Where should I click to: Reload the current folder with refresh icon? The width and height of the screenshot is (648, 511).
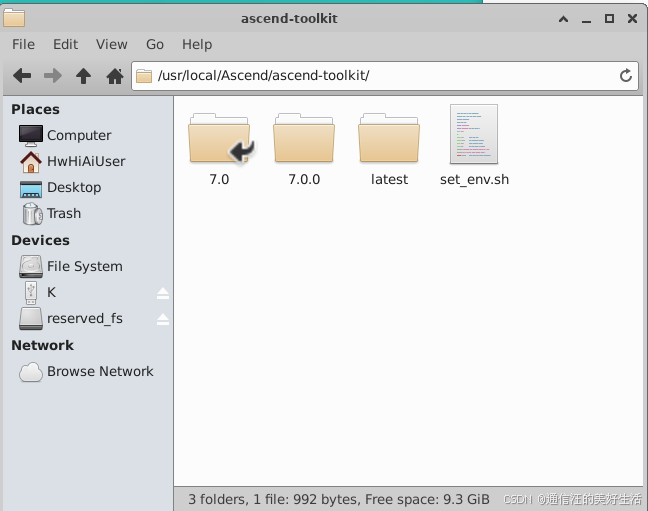pos(626,76)
